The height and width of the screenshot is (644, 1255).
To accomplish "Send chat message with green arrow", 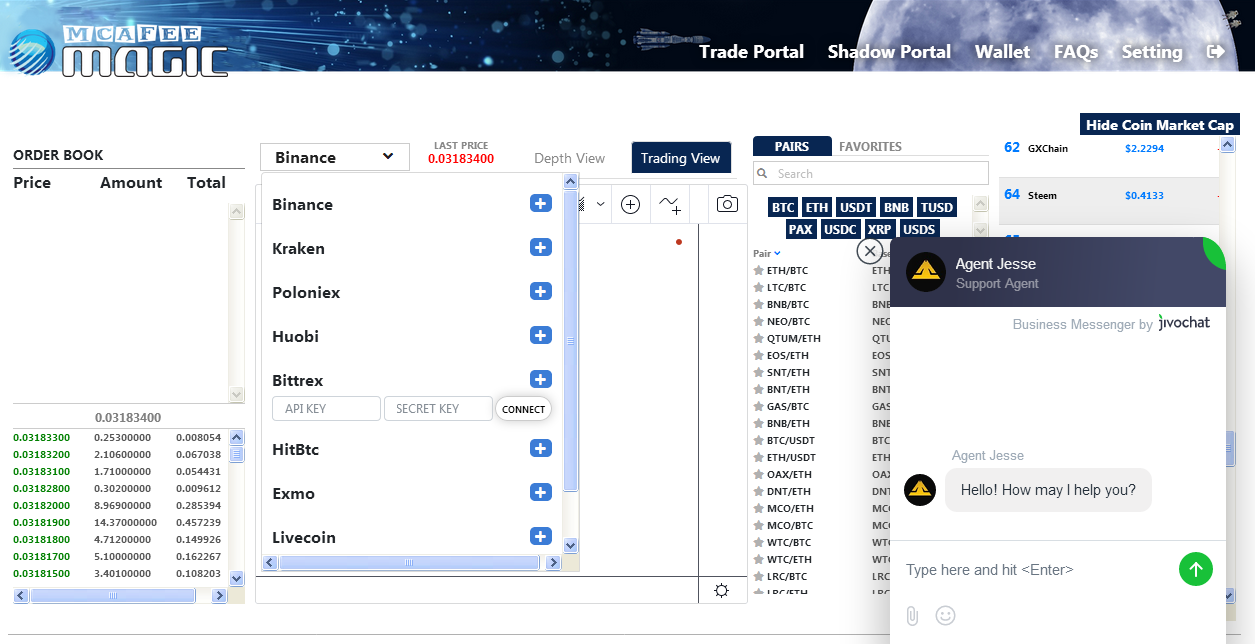I will click(1196, 569).
